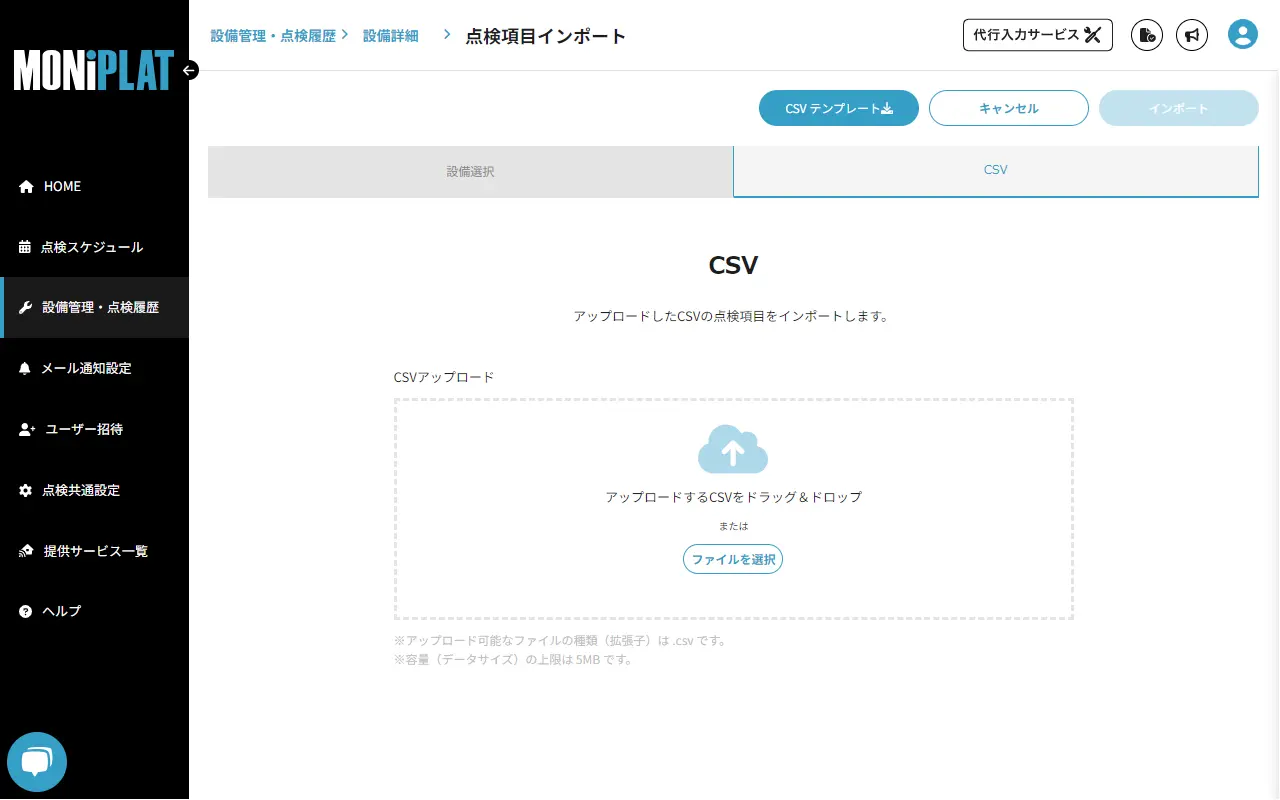Click the announcement megaphone icon in the header
This screenshot has height=800, width=1280.
[x=1192, y=35]
